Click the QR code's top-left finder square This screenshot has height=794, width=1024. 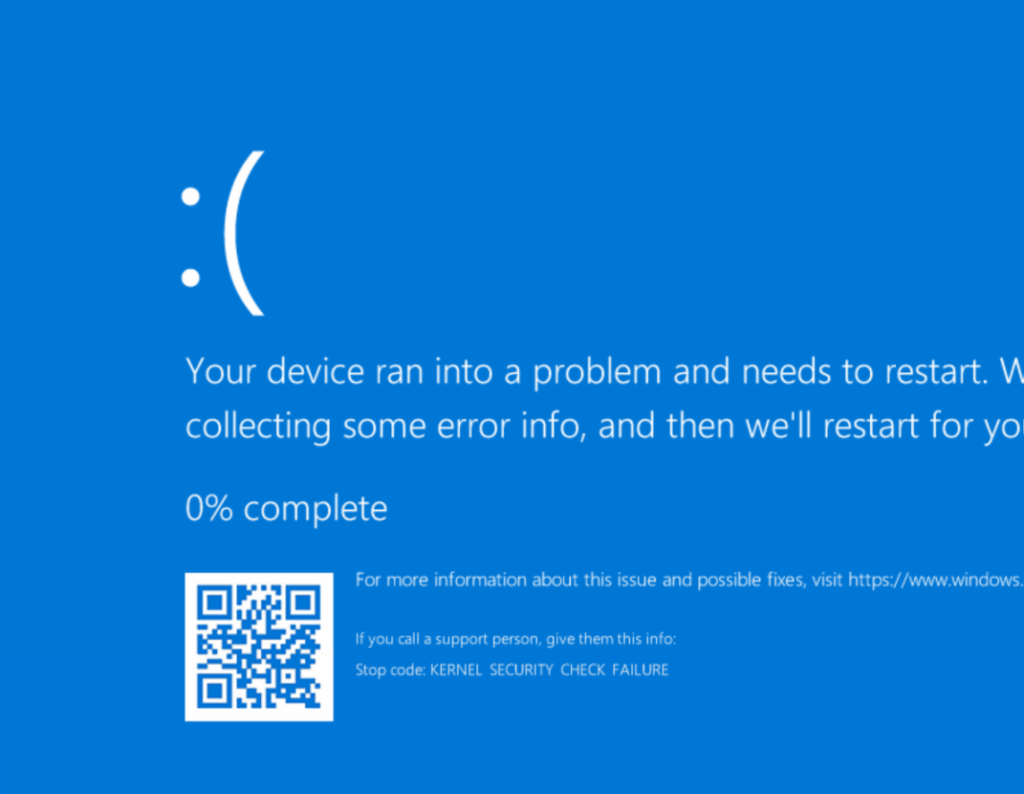pyautogui.click(x=215, y=603)
